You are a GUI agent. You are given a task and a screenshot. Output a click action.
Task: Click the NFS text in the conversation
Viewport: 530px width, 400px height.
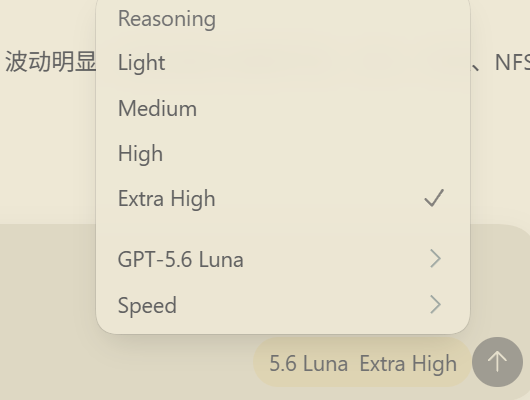512,63
